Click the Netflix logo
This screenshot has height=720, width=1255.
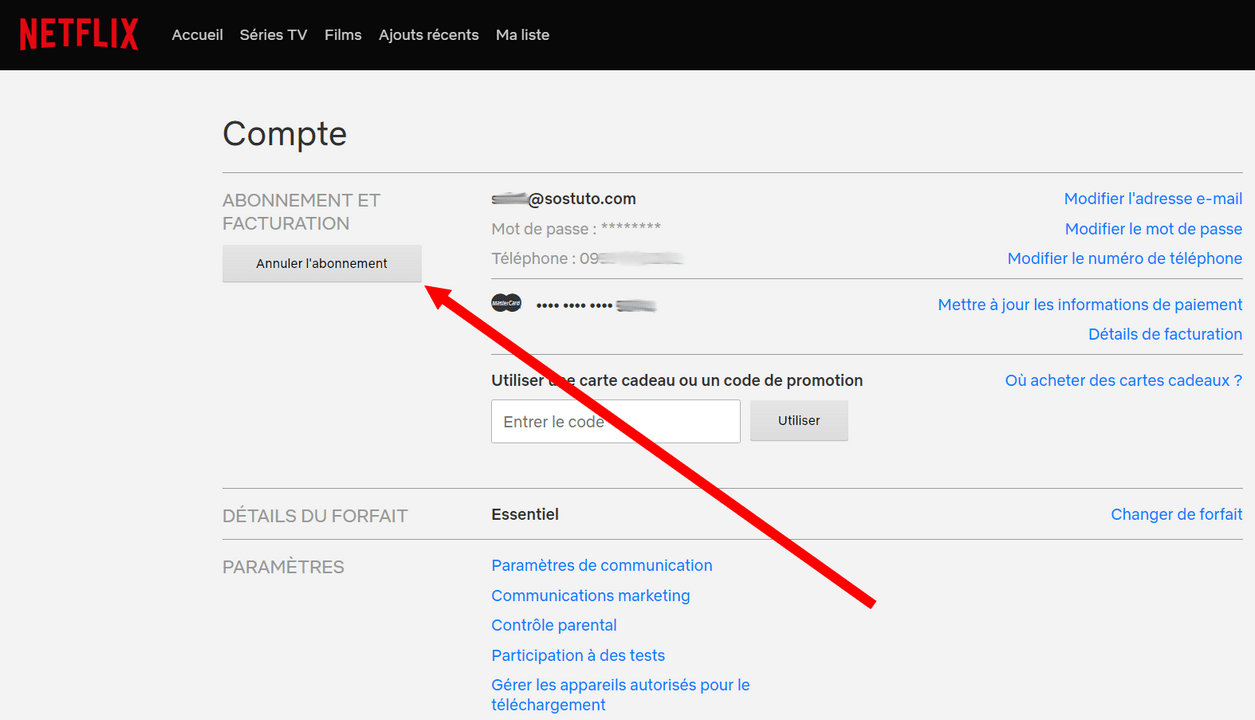(79, 35)
